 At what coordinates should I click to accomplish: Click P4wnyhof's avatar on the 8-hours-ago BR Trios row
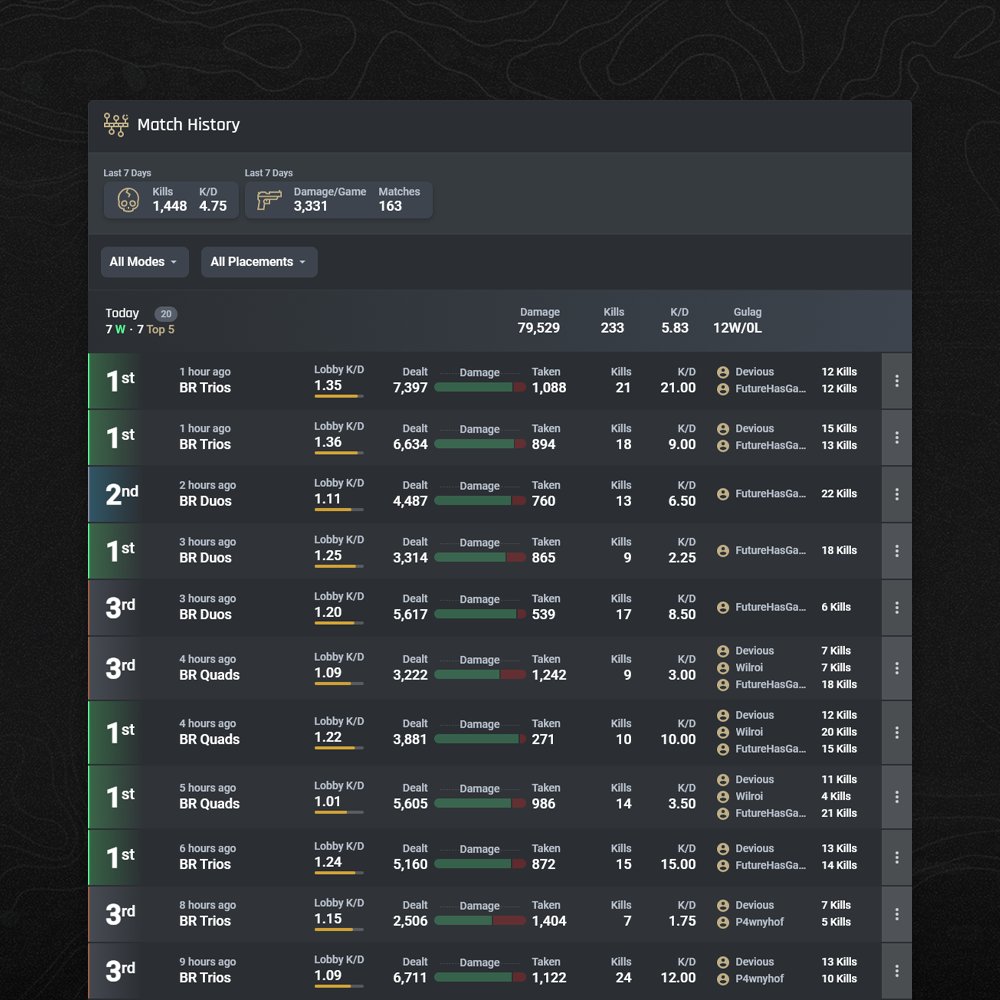(x=722, y=921)
